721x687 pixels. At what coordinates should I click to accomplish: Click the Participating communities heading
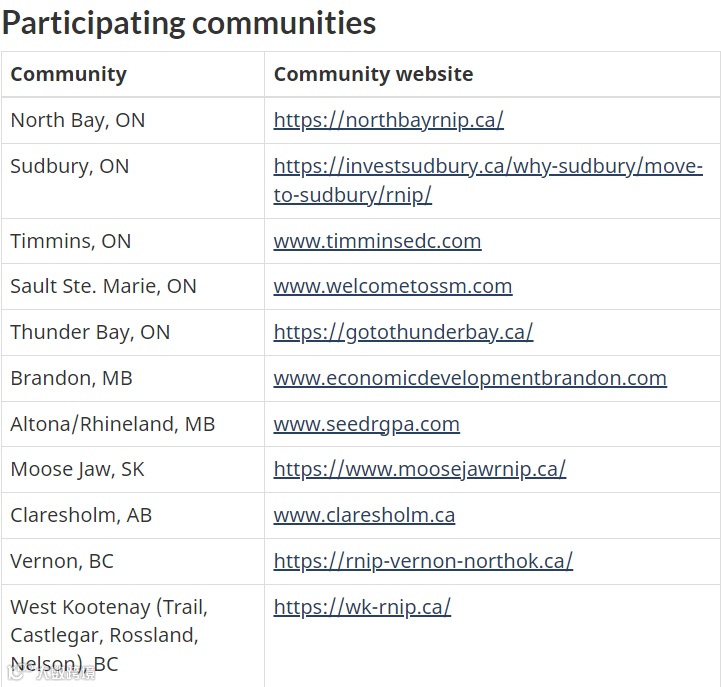click(x=189, y=23)
